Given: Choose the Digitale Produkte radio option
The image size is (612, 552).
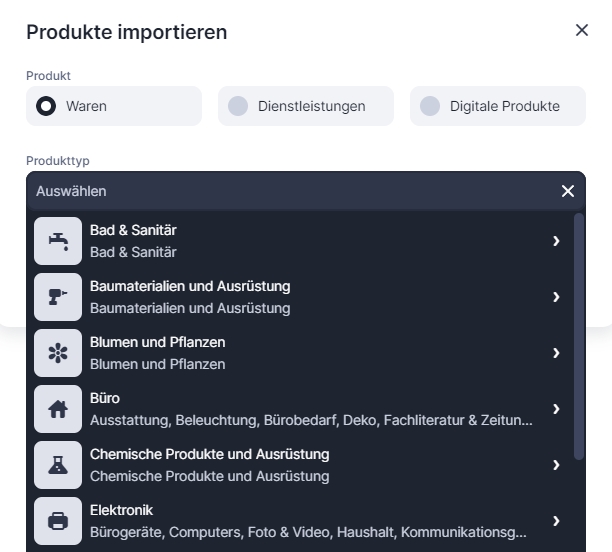Looking at the screenshot, I should (430, 106).
